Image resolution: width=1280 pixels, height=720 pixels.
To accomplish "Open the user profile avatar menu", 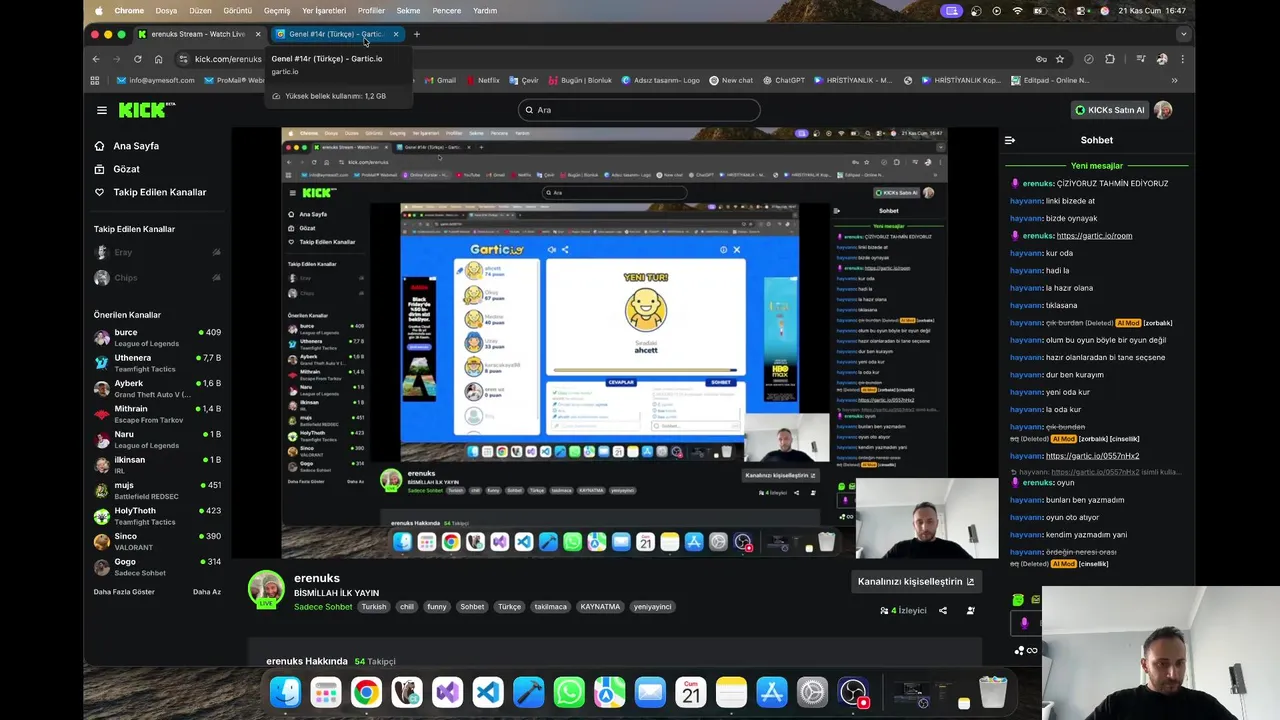I will click(1163, 110).
